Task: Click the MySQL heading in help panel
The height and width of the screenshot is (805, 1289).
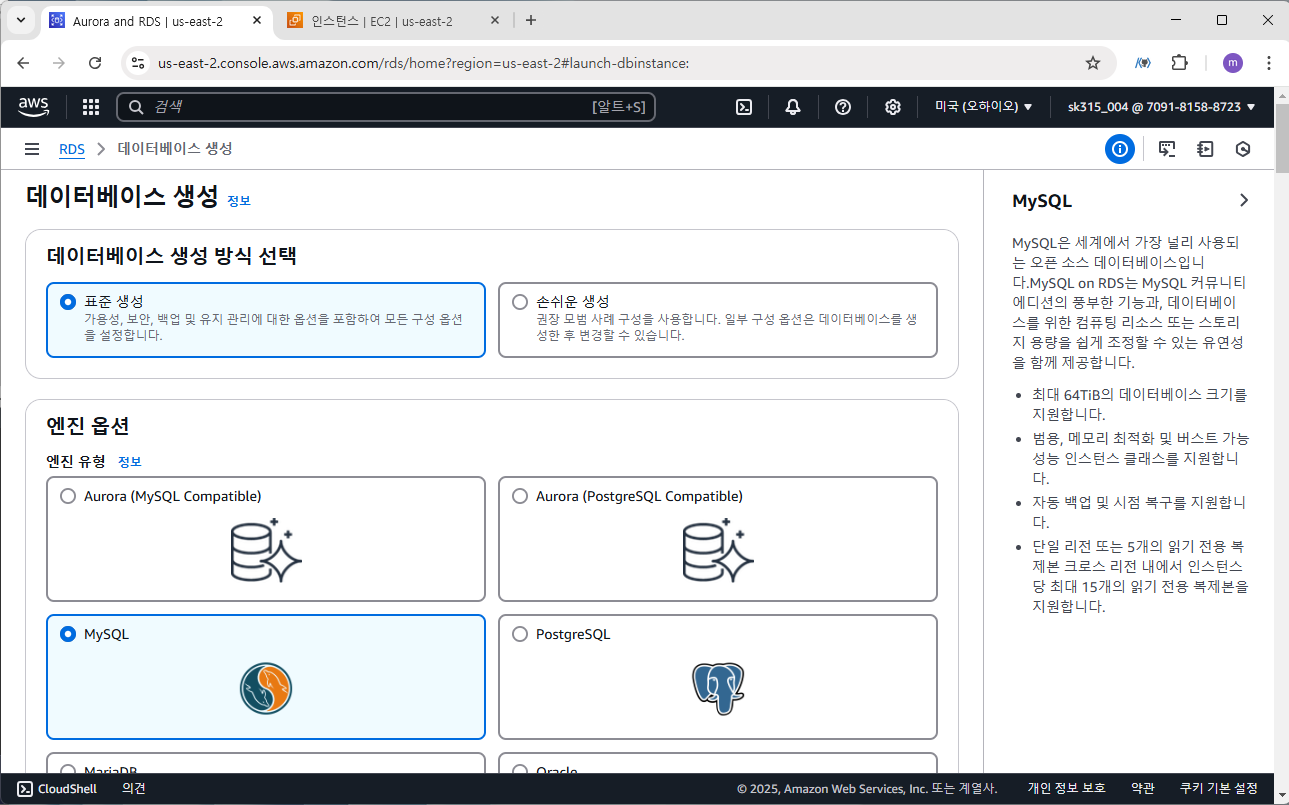Action: (1042, 201)
